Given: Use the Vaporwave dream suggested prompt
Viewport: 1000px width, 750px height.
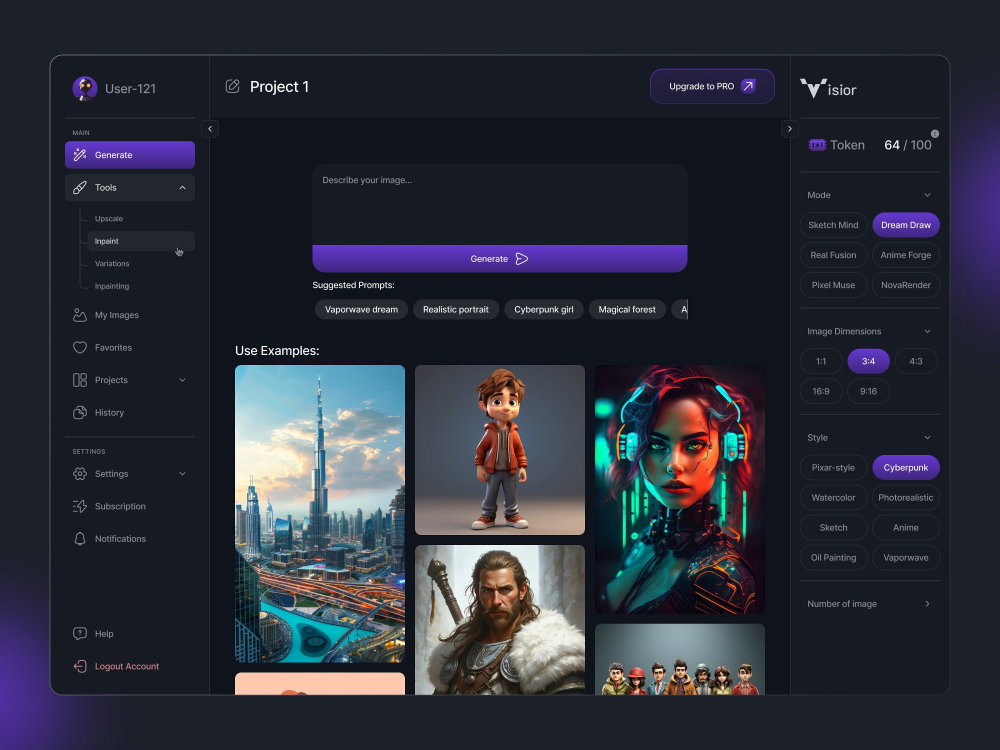Looking at the screenshot, I should [361, 310].
